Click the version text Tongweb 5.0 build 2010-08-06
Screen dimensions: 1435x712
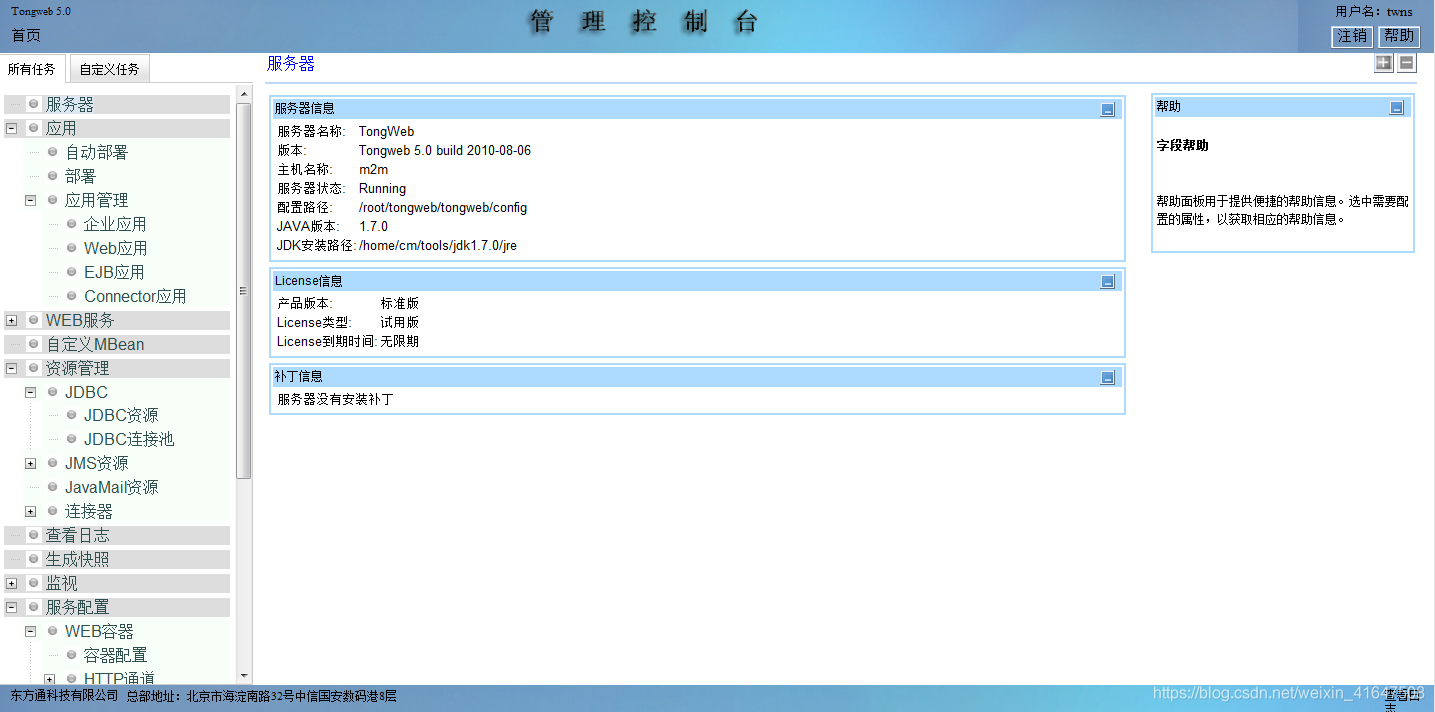coord(445,151)
